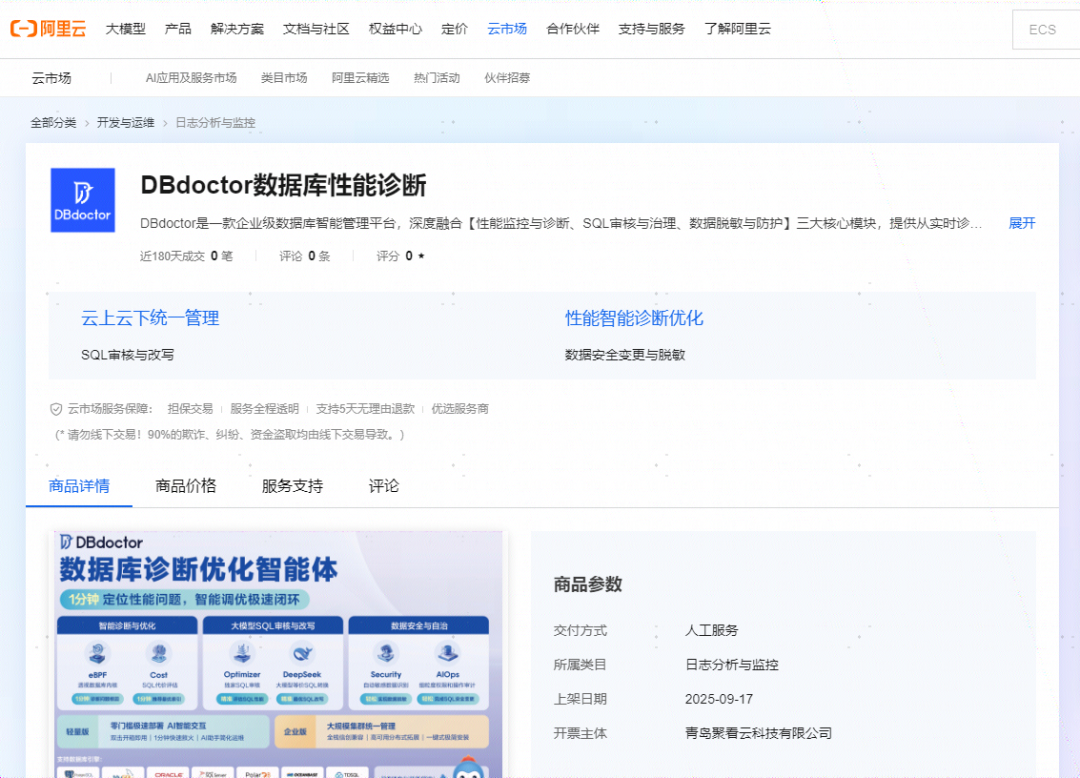
Task: Open 阿里云精选
Action: tap(360, 78)
